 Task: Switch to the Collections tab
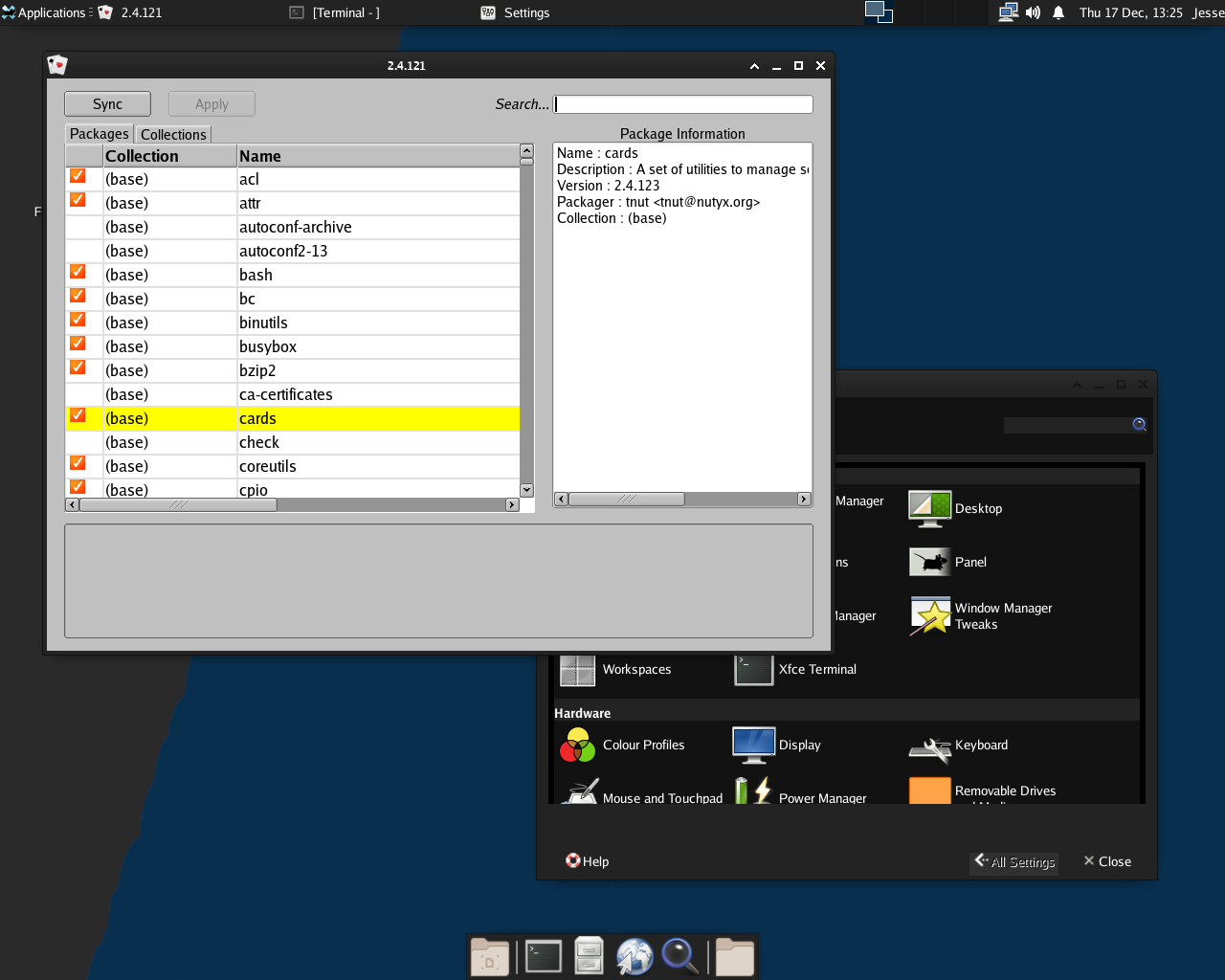173,135
